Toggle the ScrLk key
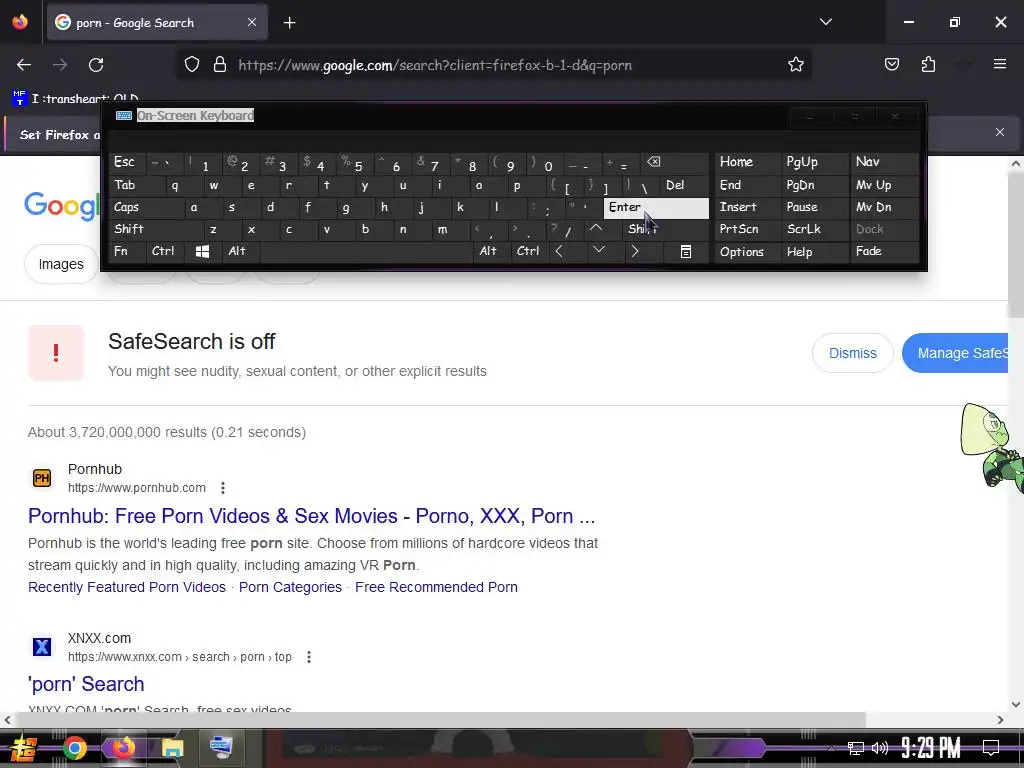Viewport: 1024px width, 768px height. pyautogui.click(x=814, y=229)
